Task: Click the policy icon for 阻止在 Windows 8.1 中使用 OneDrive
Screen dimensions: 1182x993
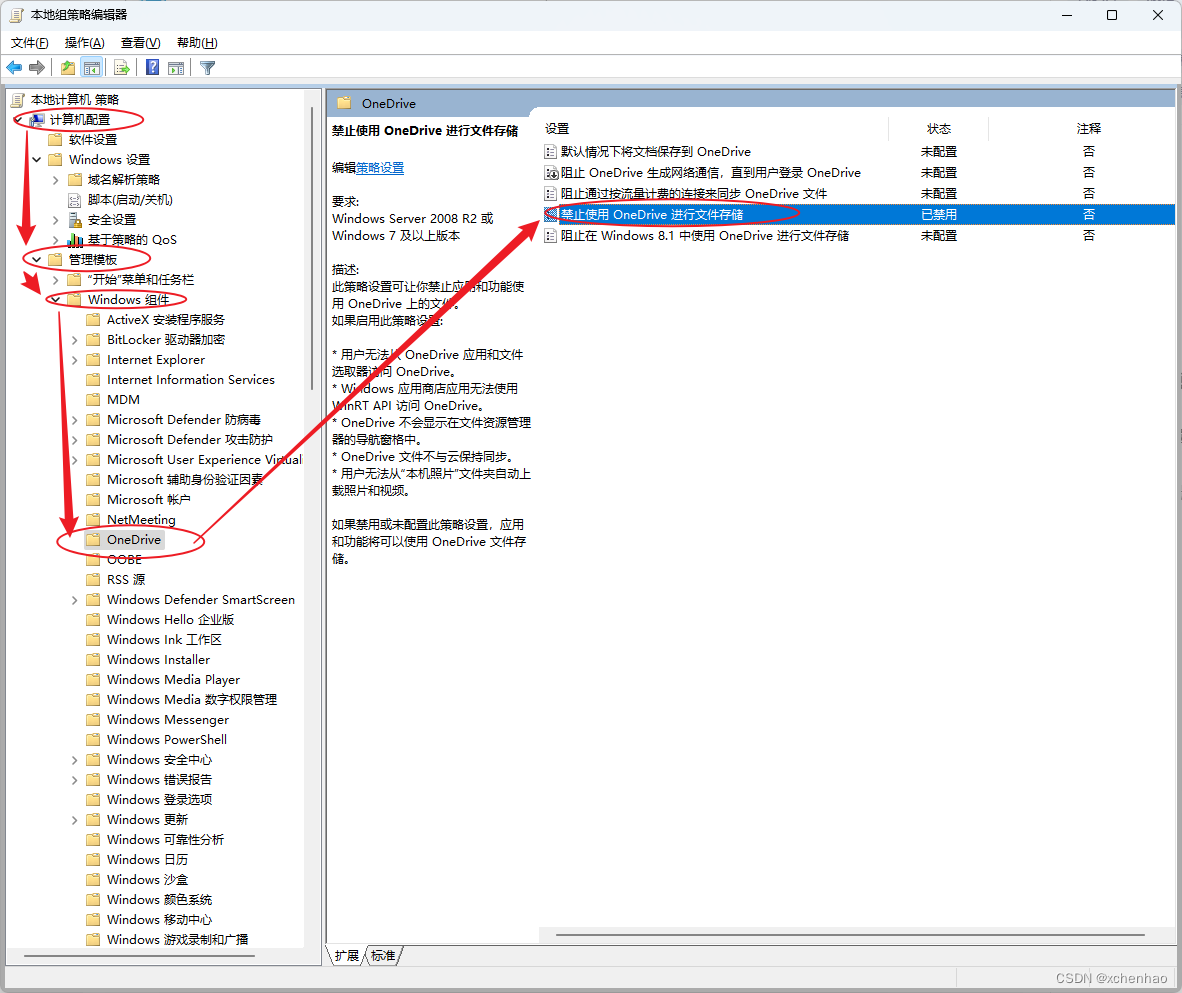Action: 551,236
